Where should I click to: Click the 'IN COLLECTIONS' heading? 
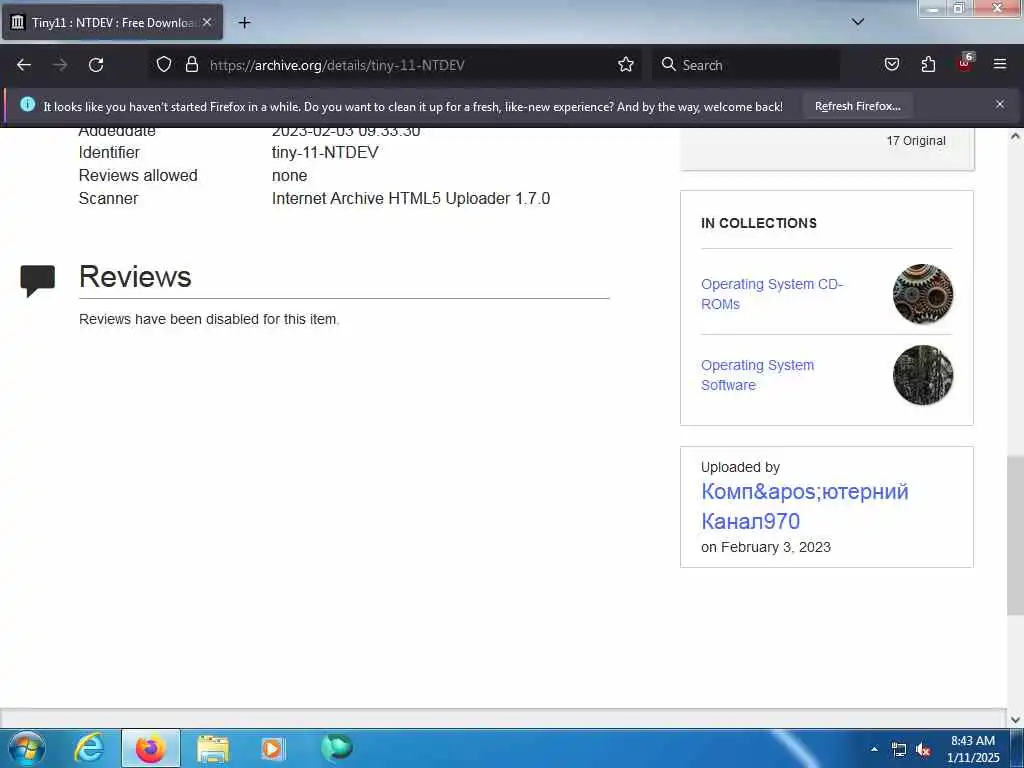point(759,223)
